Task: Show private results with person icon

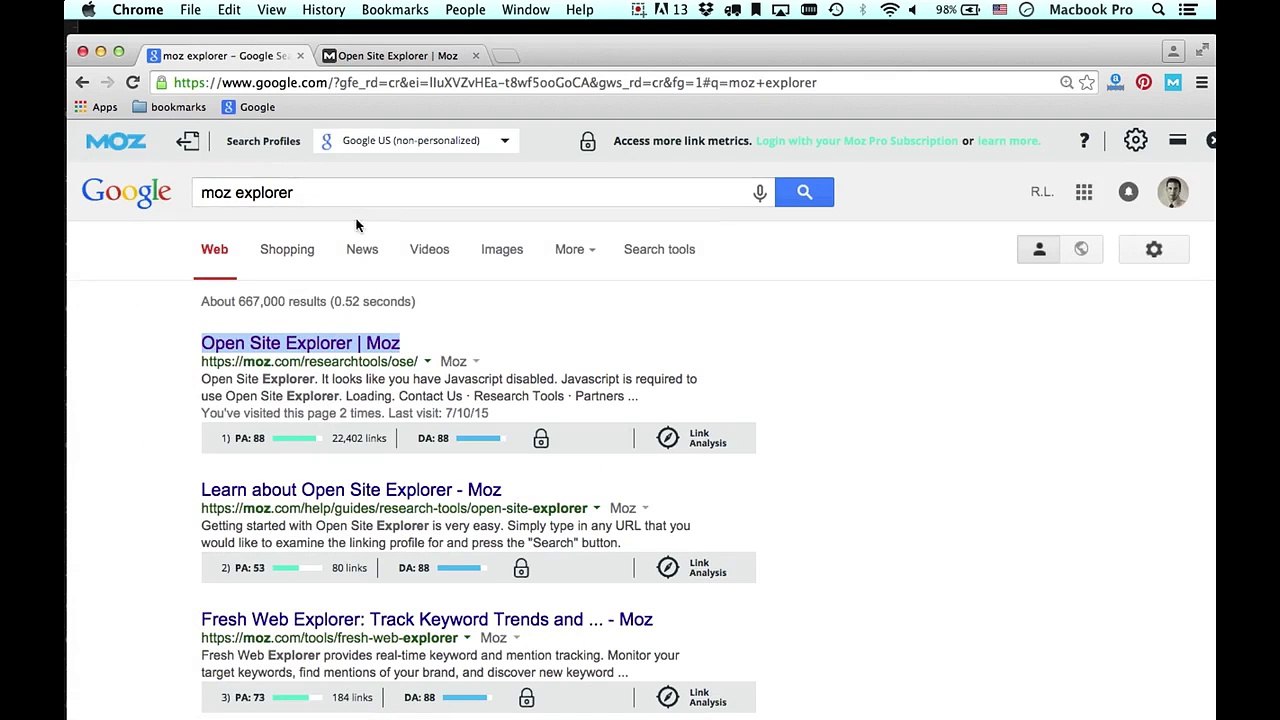Action: tap(1039, 249)
